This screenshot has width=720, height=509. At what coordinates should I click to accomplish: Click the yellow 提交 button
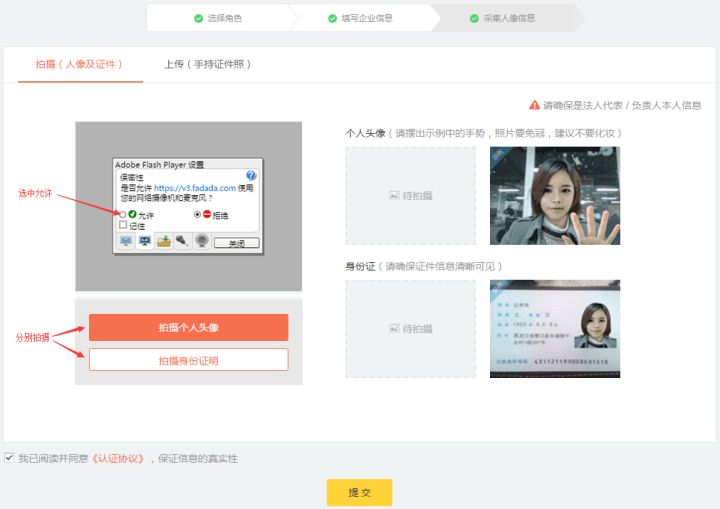coord(360,492)
